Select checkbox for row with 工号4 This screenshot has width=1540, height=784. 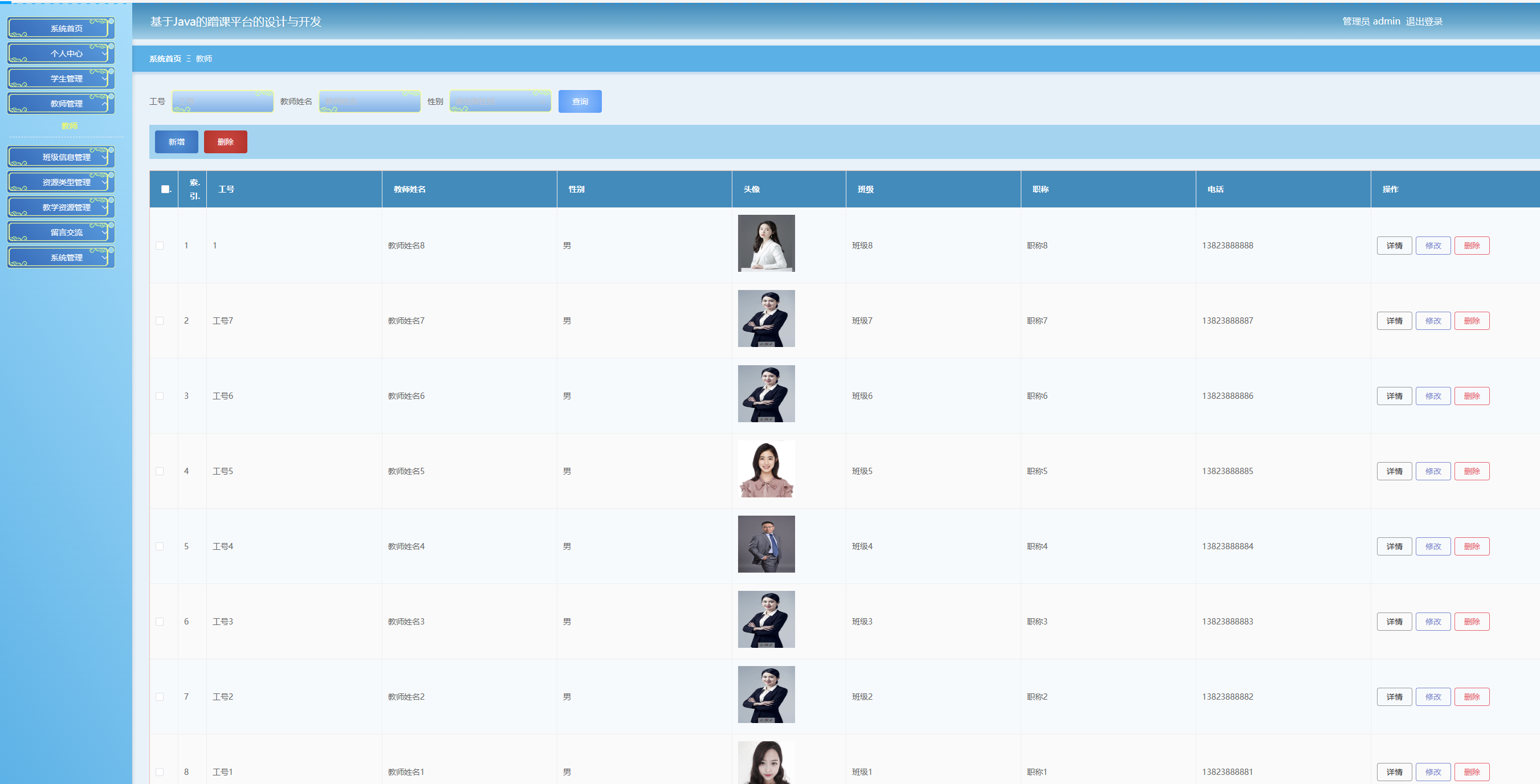tap(160, 546)
